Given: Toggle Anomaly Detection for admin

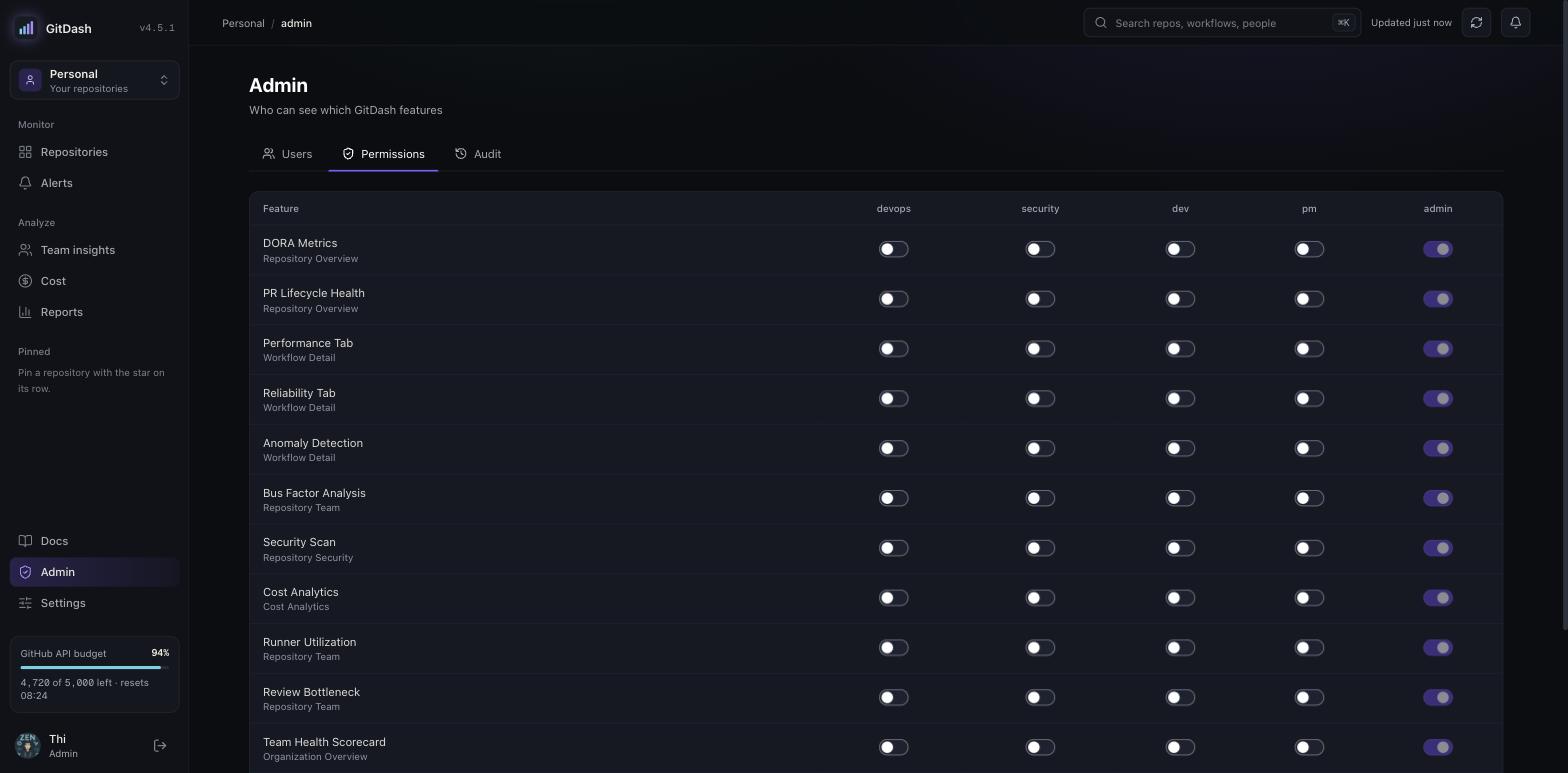Looking at the screenshot, I should click(x=1438, y=448).
